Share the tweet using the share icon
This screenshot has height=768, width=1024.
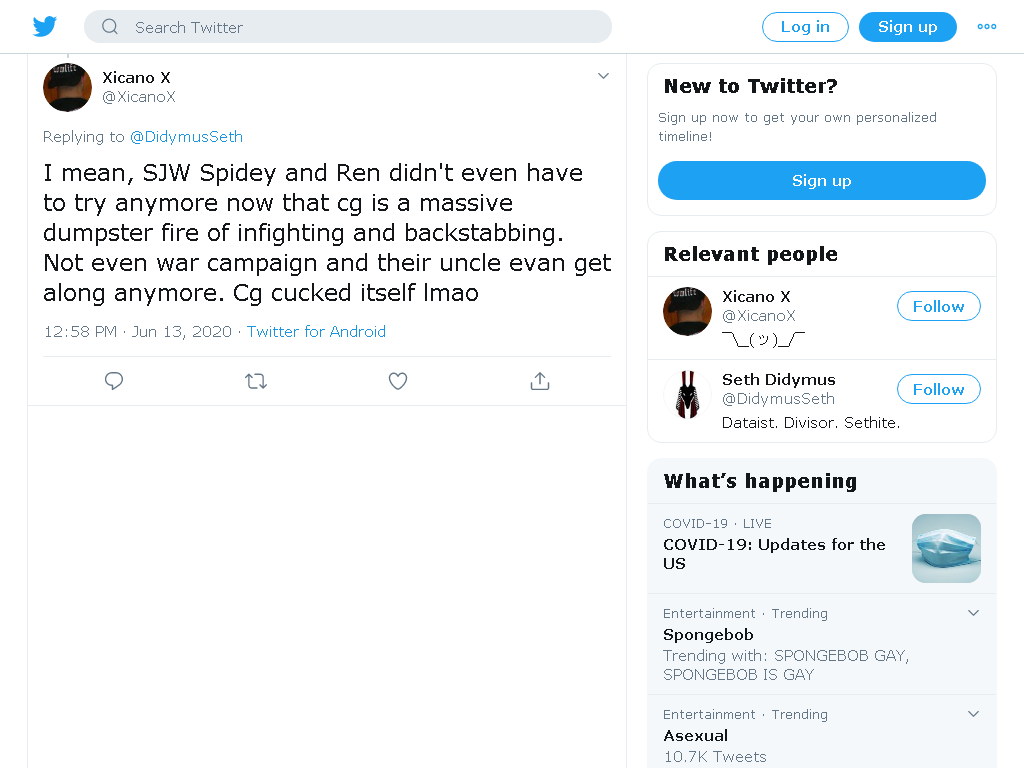pyautogui.click(x=539, y=381)
